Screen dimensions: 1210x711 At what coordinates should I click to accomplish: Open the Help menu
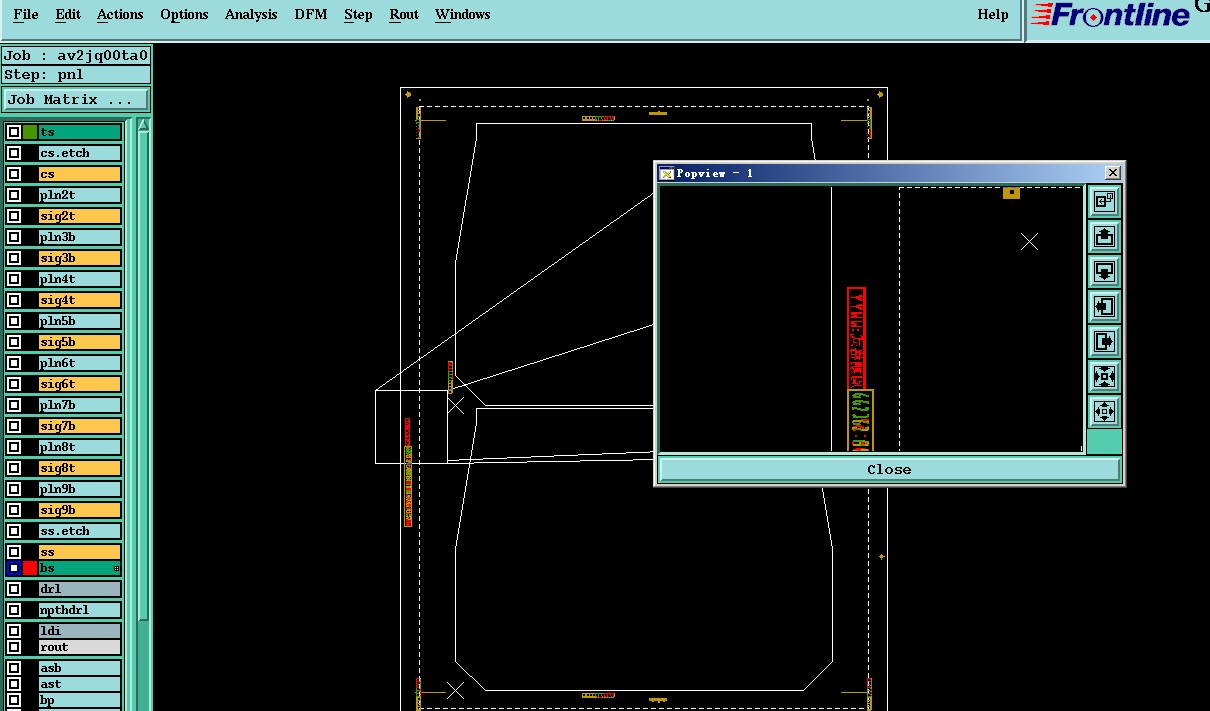click(993, 15)
